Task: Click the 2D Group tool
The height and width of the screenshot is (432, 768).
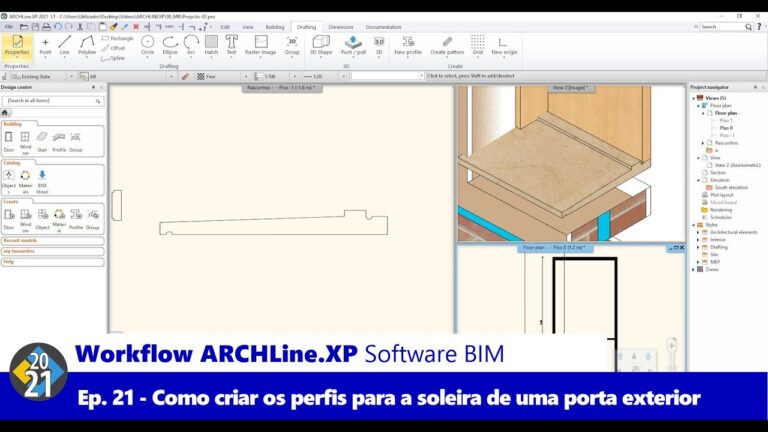Action: pyautogui.click(x=292, y=46)
